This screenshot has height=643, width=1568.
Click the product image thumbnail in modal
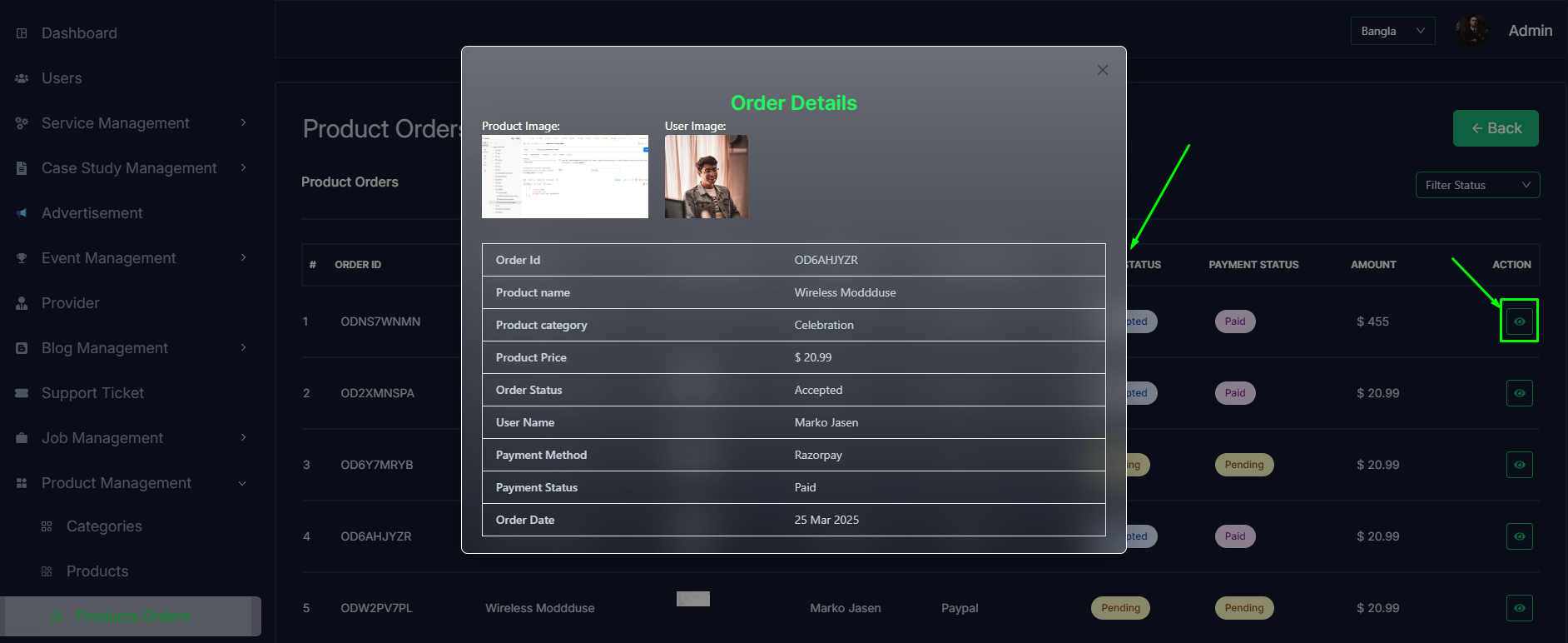pyautogui.click(x=565, y=177)
